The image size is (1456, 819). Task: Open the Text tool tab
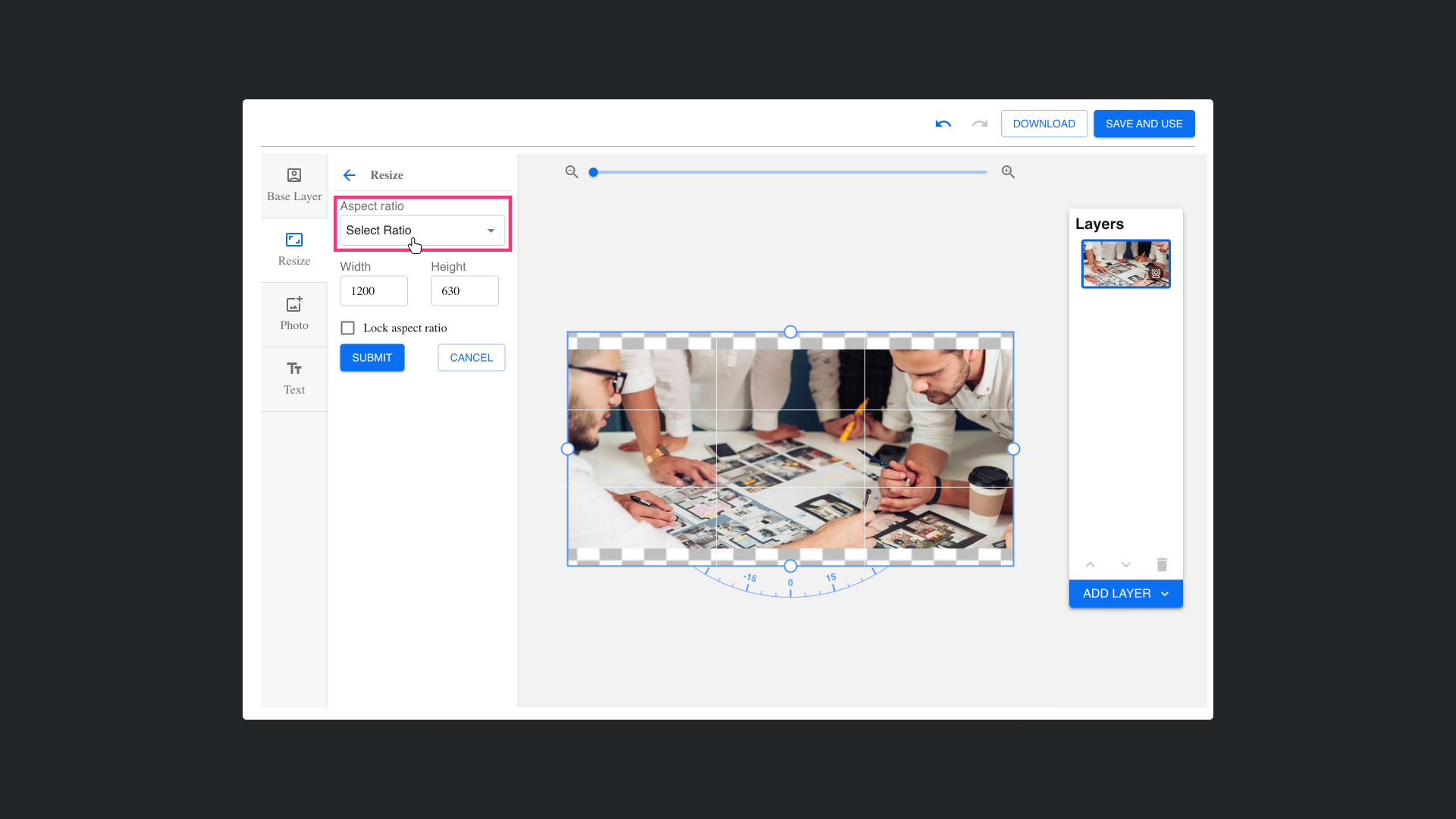tap(294, 378)
